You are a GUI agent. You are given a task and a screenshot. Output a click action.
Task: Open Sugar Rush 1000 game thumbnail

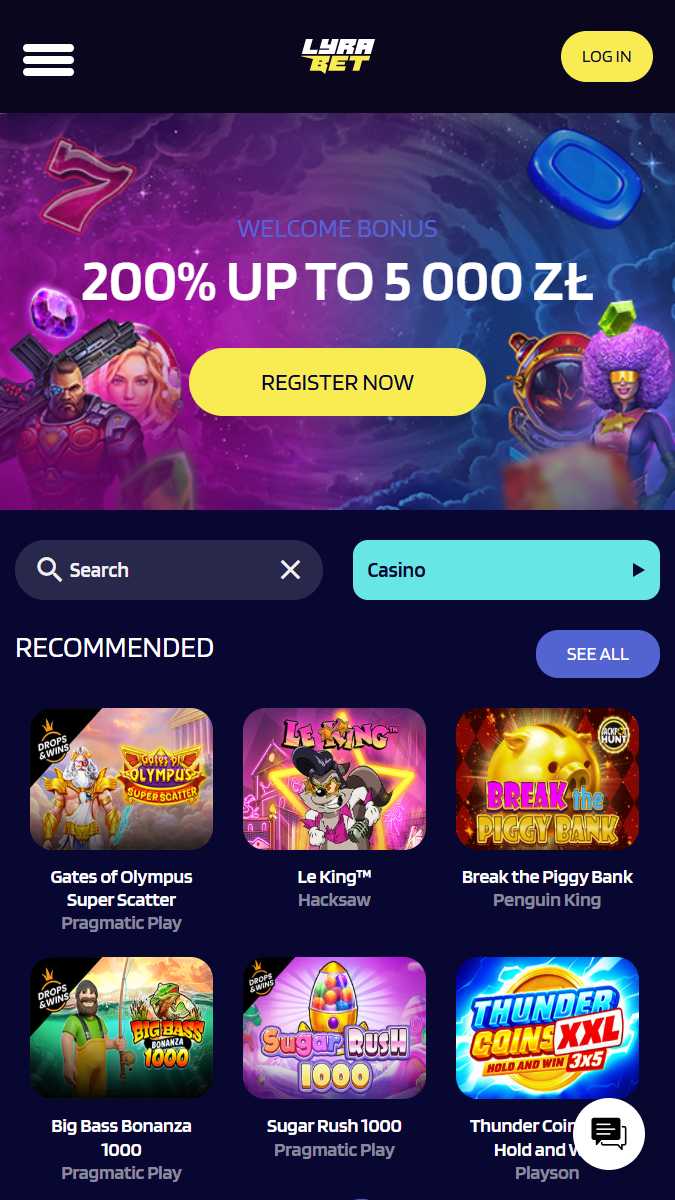click(334, 1028)
